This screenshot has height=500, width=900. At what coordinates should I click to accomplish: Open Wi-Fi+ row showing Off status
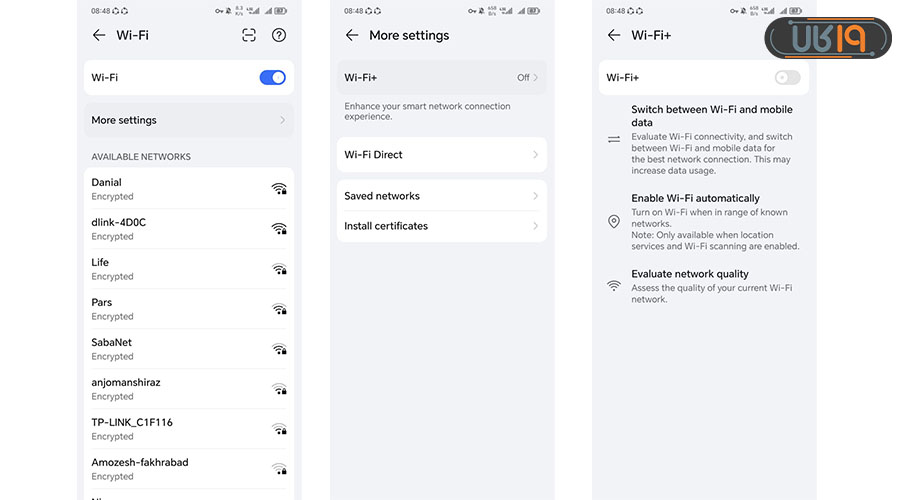(441, 77)
